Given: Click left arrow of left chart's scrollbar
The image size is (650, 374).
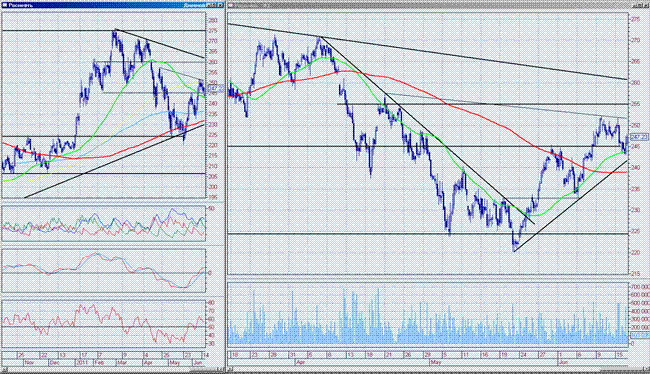Looking at the screenshot, I should pos(5,369).
